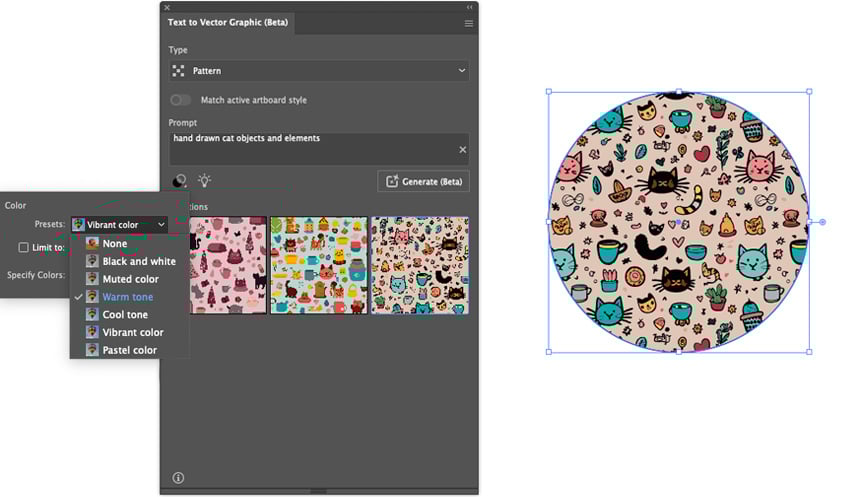Click the patterned circle on the artboard
Screen dimensions: 850x497
pos(679,222)
